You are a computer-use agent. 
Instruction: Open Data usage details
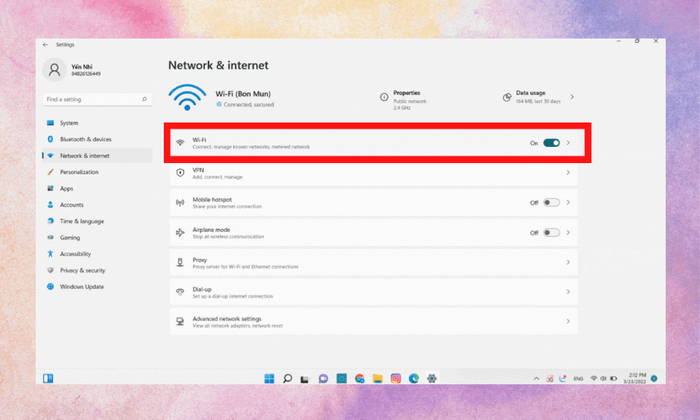point(538,97)
